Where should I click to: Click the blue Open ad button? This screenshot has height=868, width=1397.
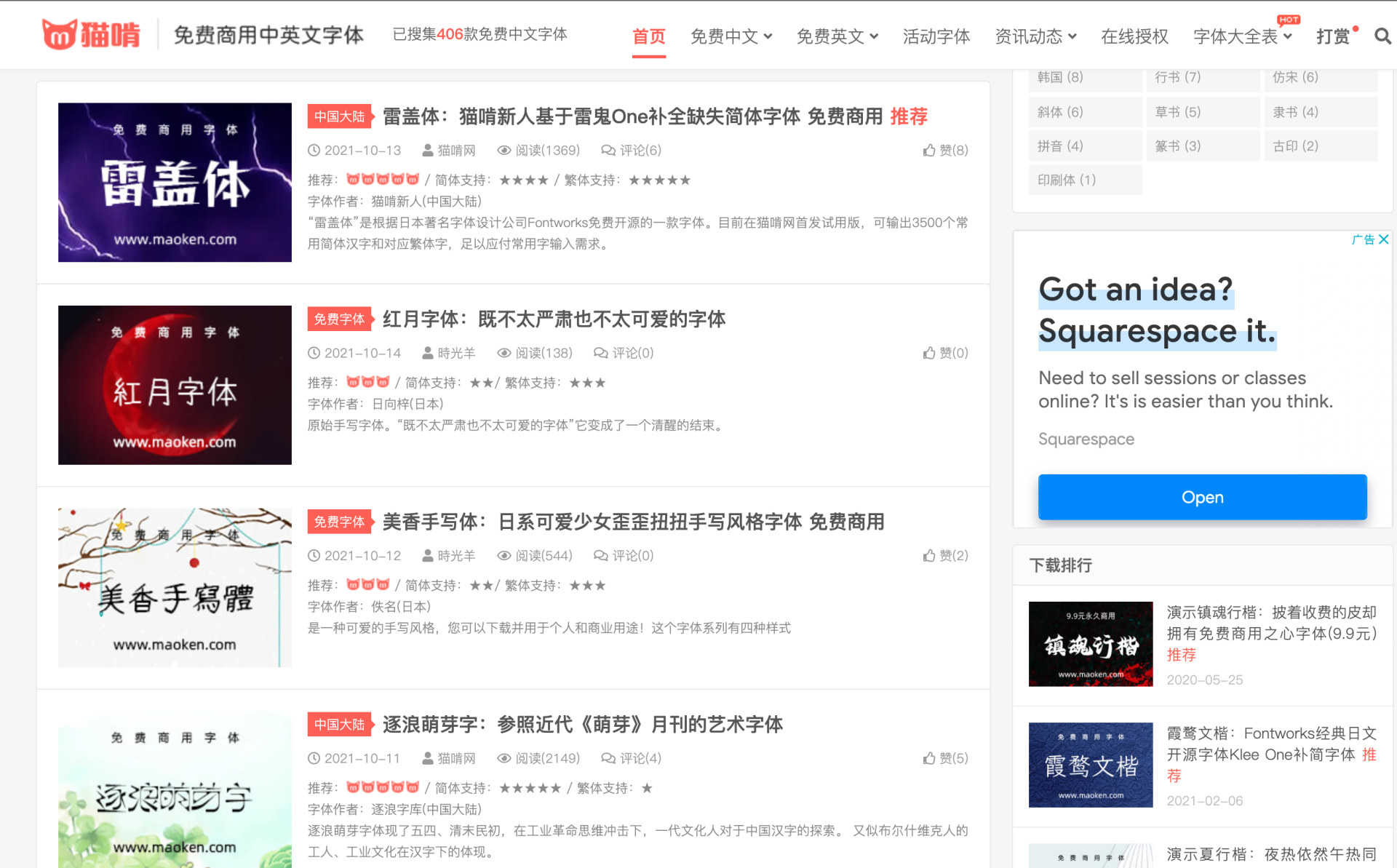pos(1202,497)
